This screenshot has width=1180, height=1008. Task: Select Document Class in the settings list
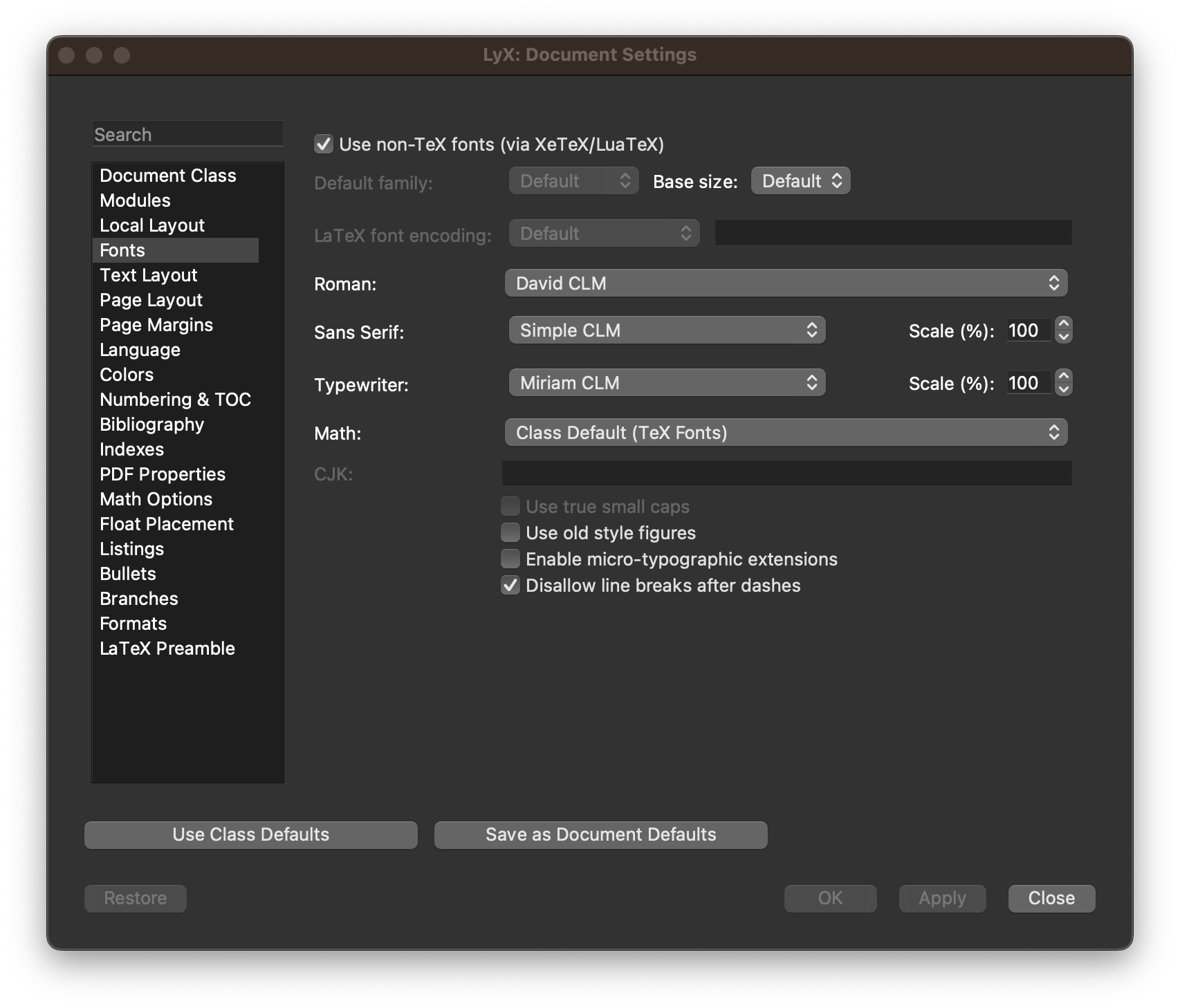176,176
